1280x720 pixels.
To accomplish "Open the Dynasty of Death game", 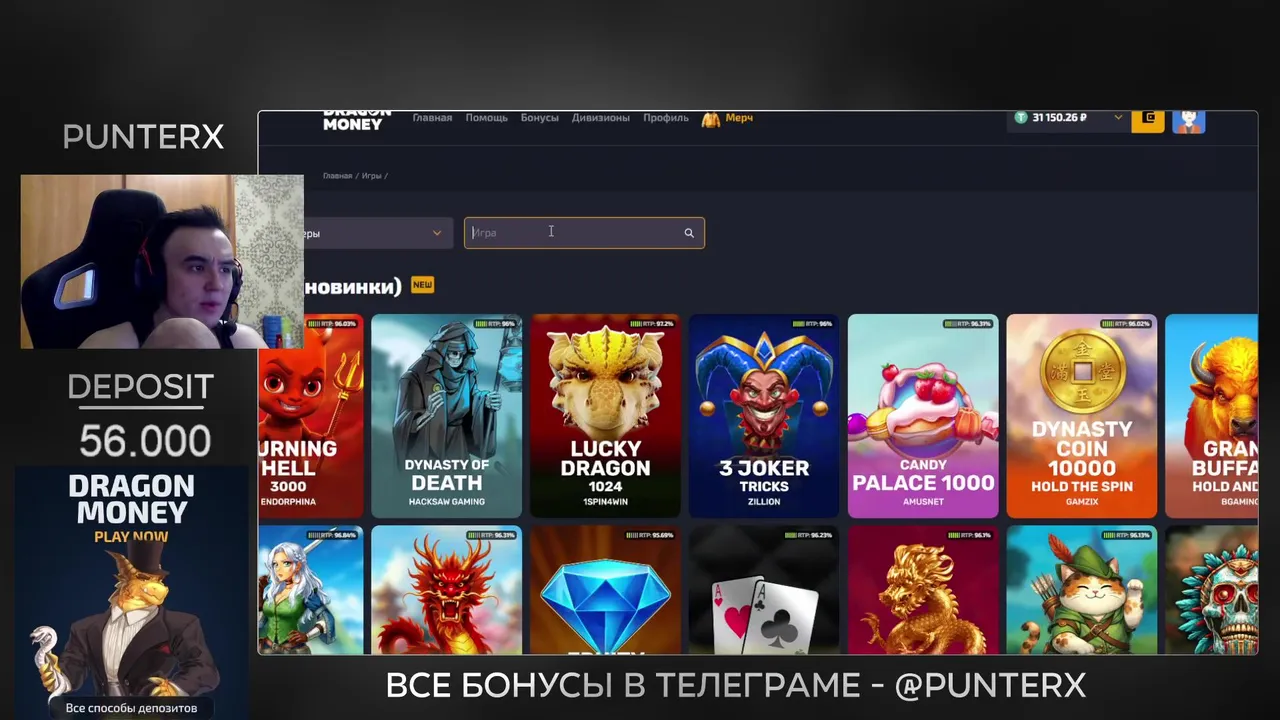I will (446, 416).
